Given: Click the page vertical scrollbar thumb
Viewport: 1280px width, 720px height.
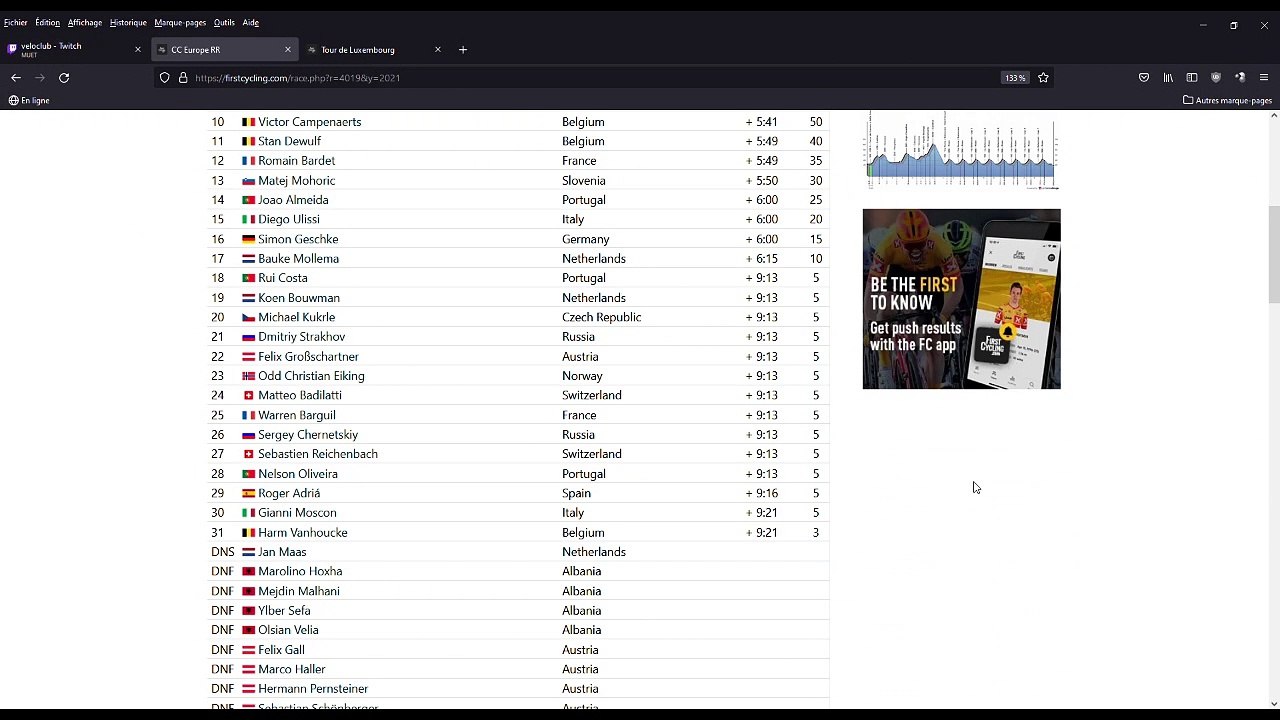Looking at the screenshot, I should pyautogui.click(x=1273, y=254).
